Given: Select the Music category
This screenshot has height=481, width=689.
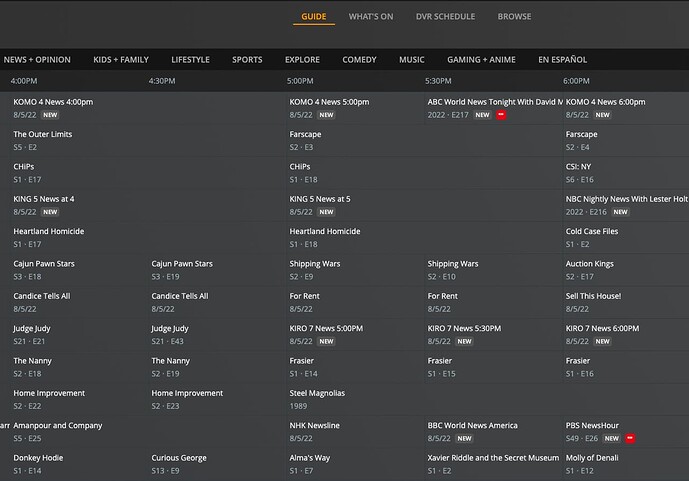Looking at the screenshot, I should [412, 60].
